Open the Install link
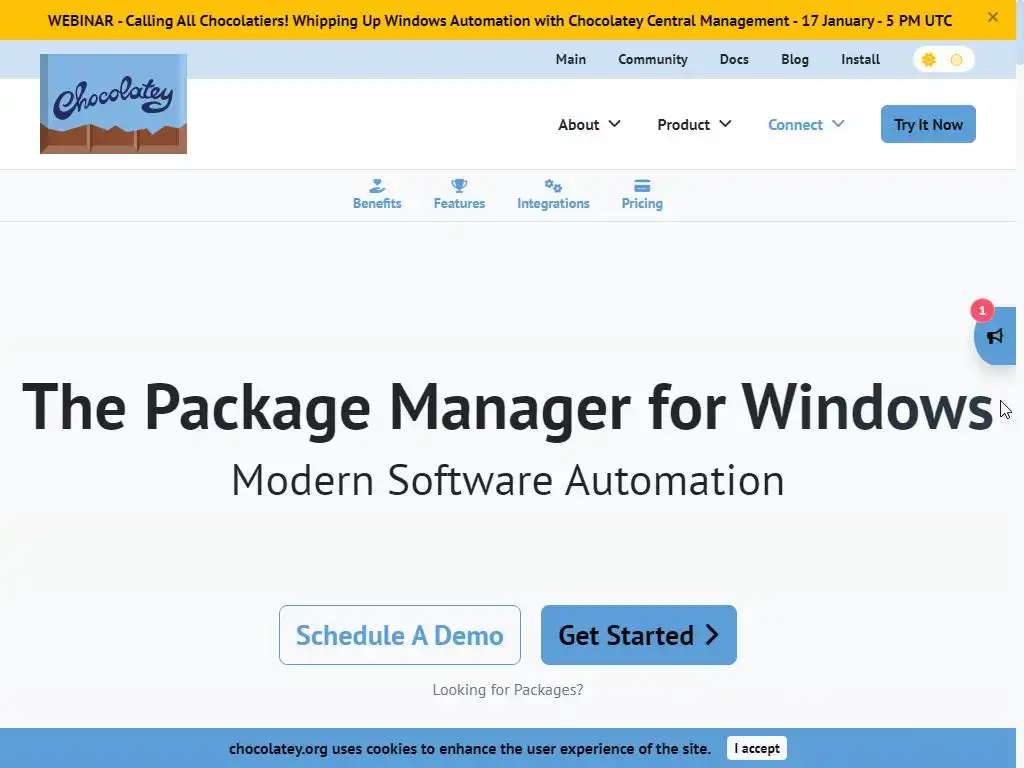 pos(859,59)
